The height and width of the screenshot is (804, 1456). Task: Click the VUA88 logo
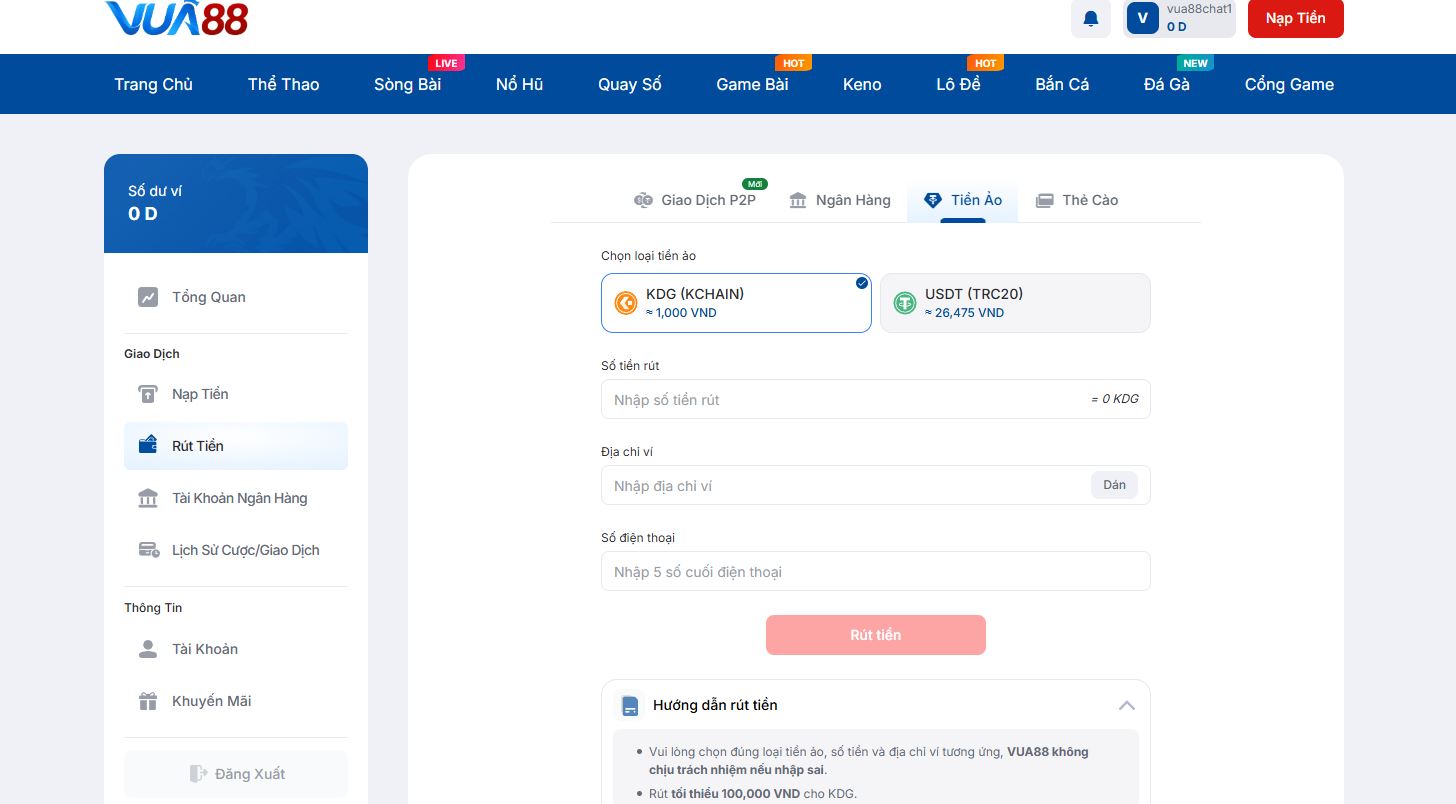[176, 19]
